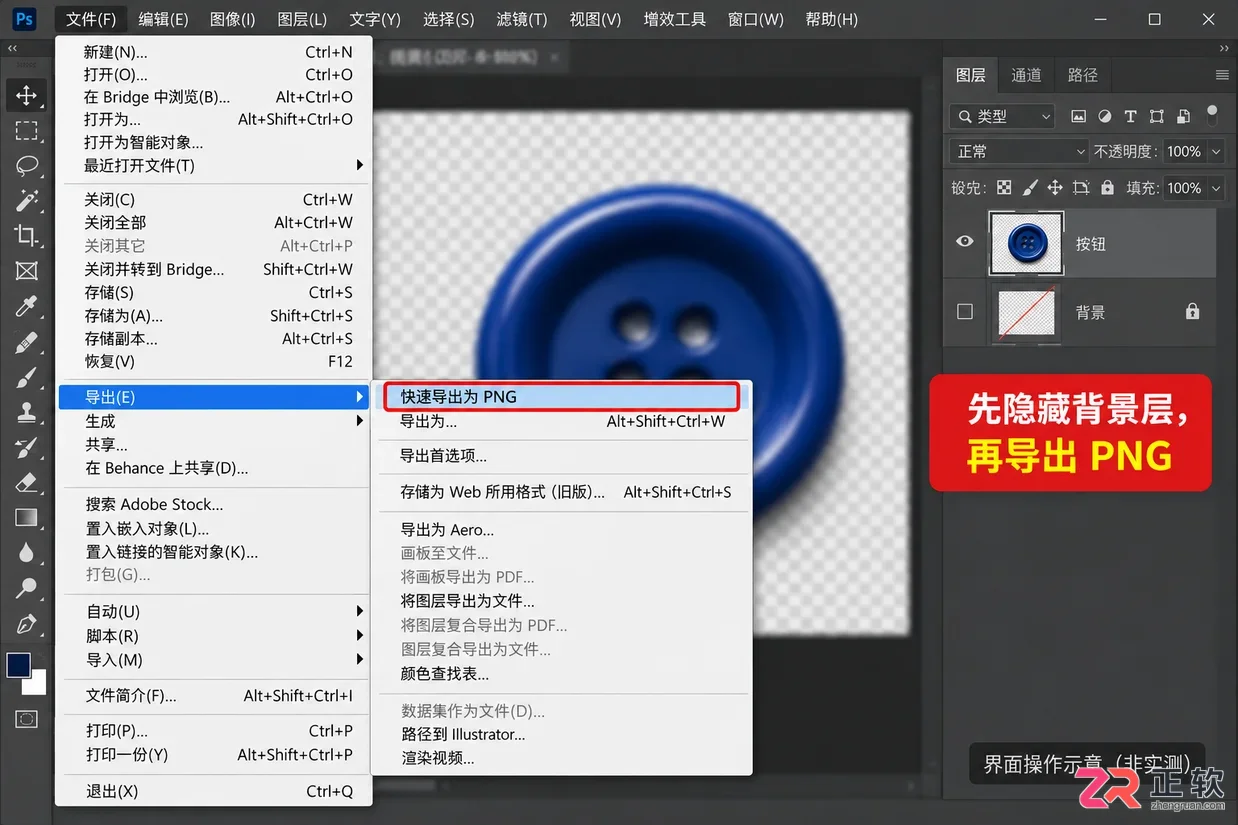Open the 图像(I) menu
This screenshot has width=1238, height=825.
pos(232,19)
